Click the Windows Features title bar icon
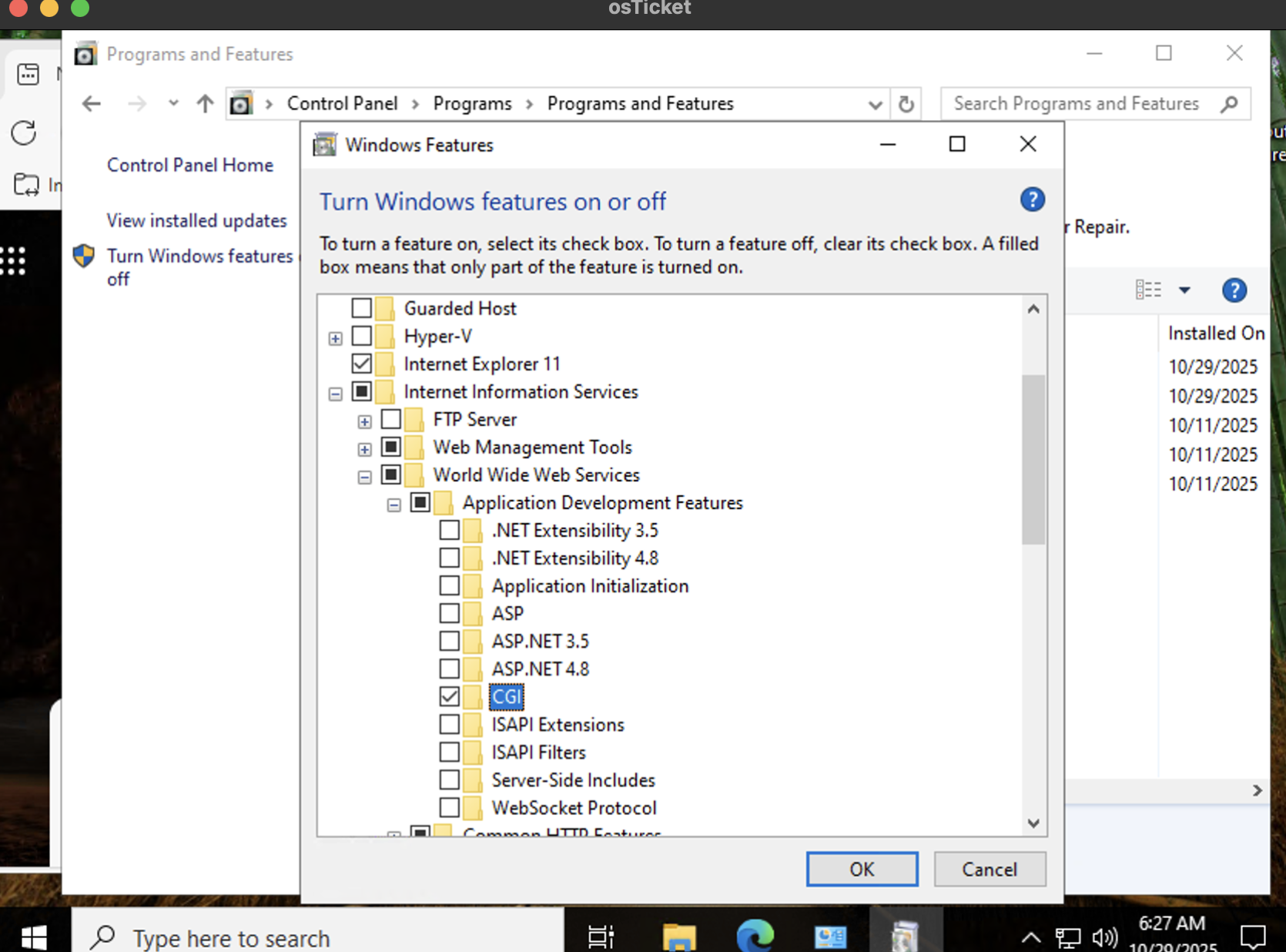 pos(324,144)
